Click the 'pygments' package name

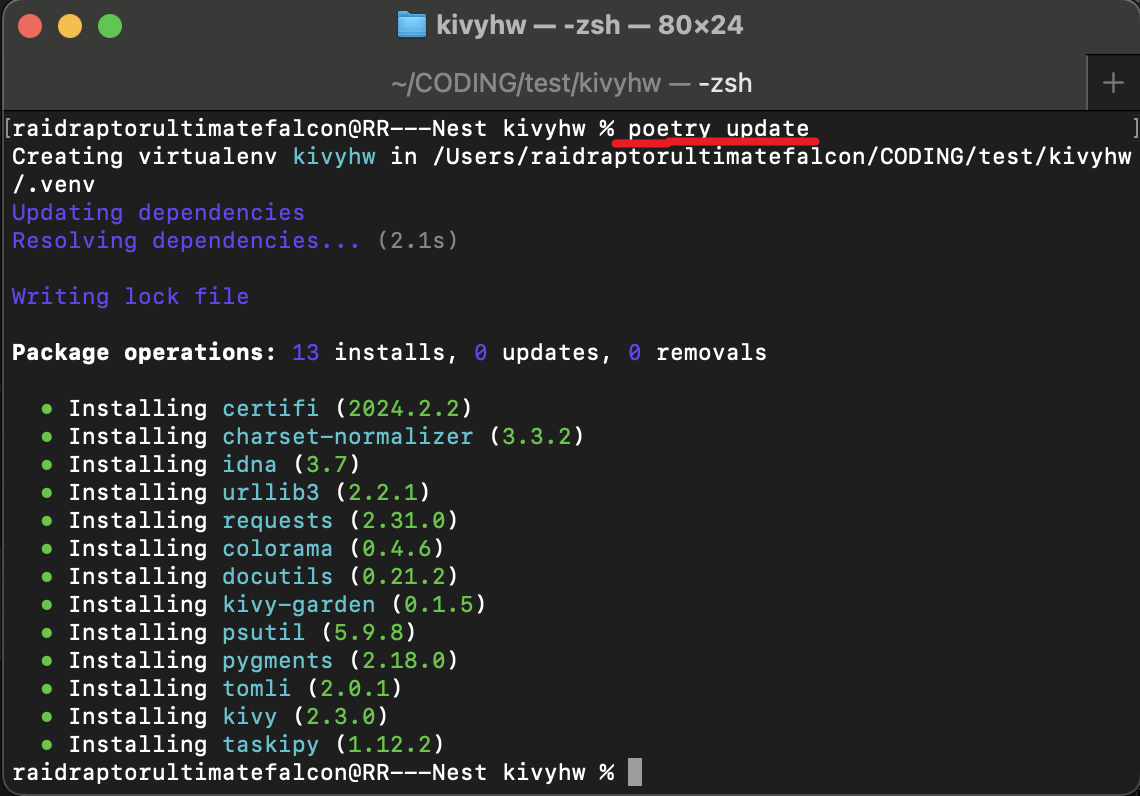(x=278, y=660)
